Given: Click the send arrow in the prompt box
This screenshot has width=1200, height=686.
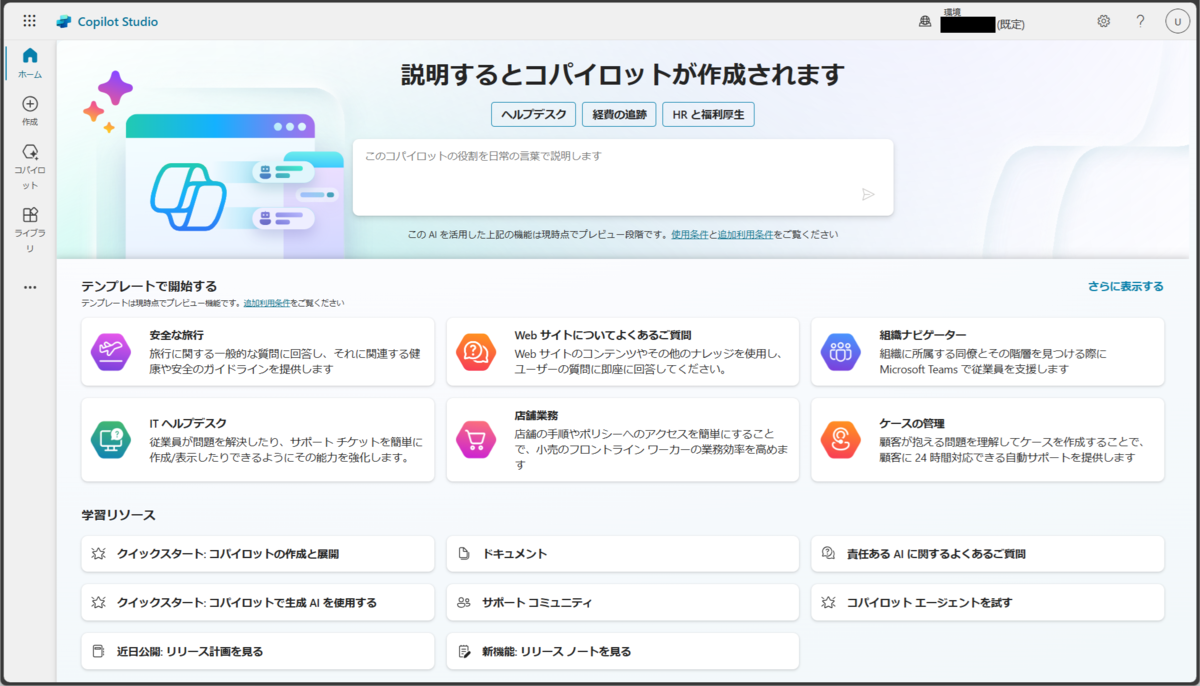Looking at the screenshot, I should coord(868,194).
